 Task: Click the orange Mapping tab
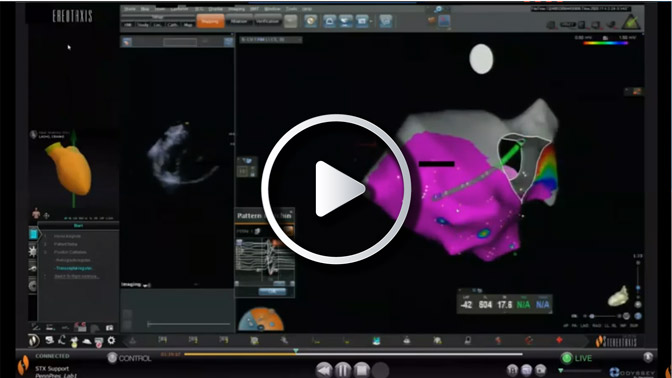click(210, 21)
